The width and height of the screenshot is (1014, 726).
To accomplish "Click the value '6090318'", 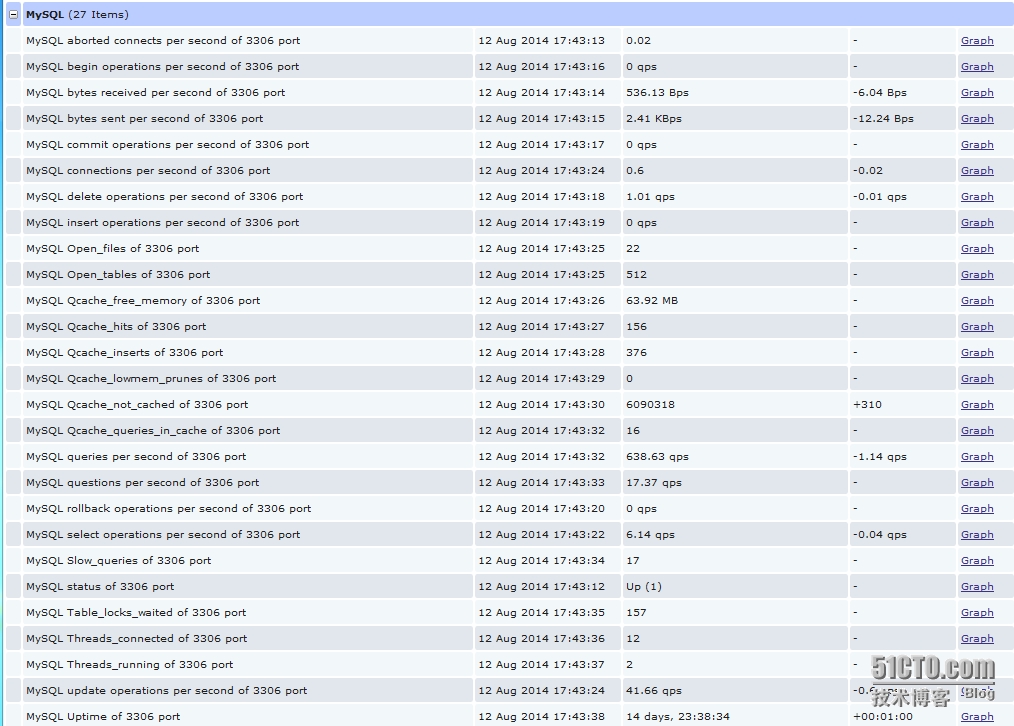I will [650, 405].
